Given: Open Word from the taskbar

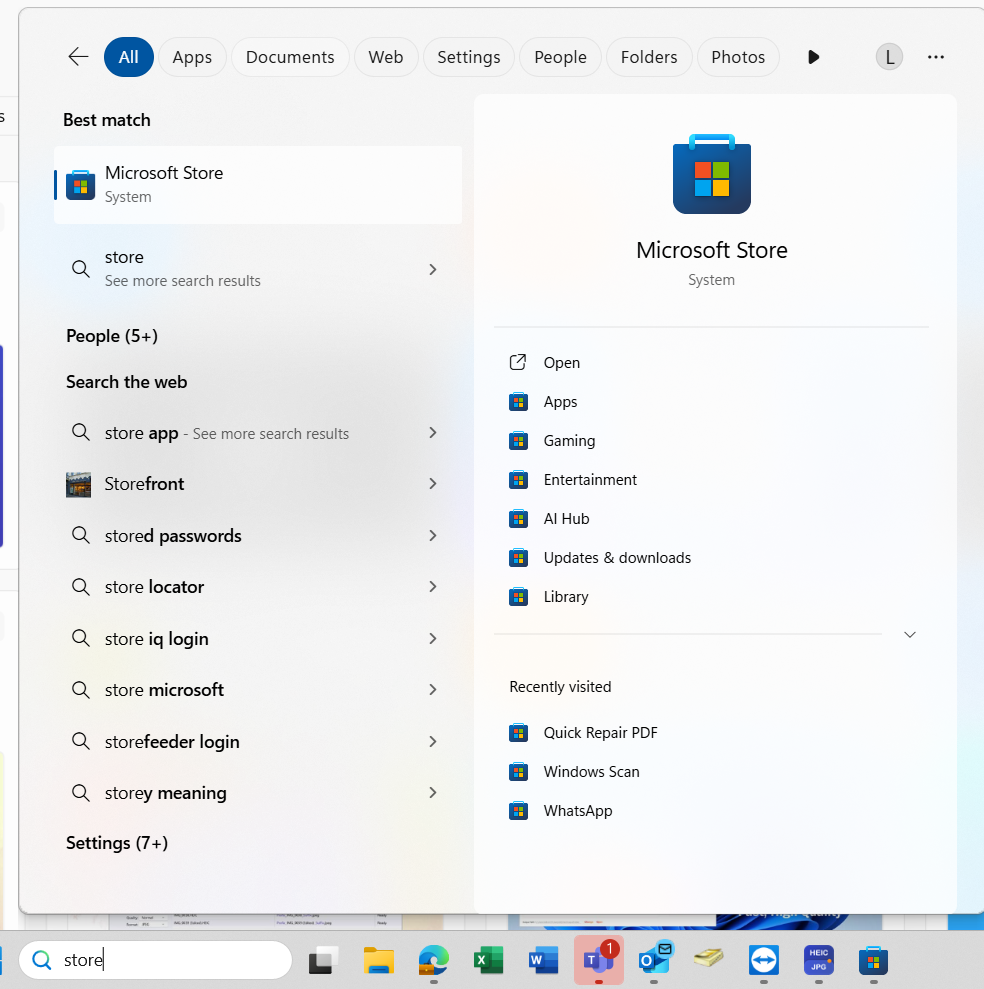Looking at the screenshot, I should tap(543, 961).
